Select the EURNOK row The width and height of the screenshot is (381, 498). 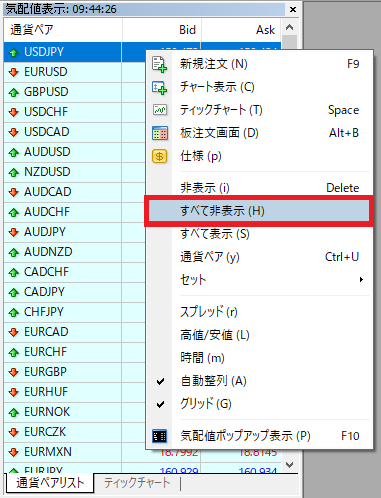coord(75,412)
